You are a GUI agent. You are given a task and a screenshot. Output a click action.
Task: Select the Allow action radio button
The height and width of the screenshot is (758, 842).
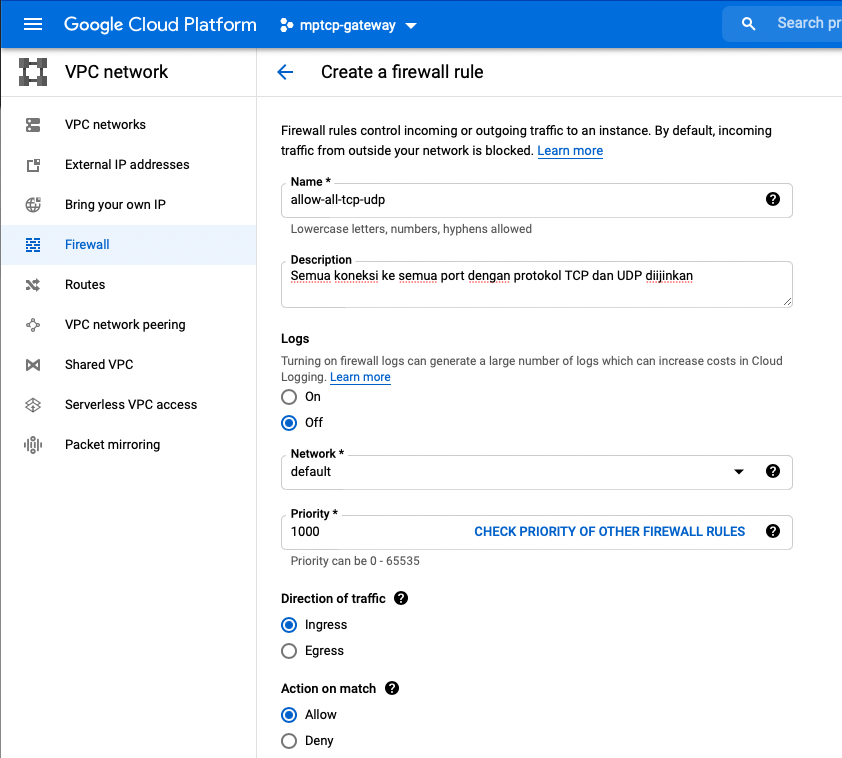coord(289,715)
